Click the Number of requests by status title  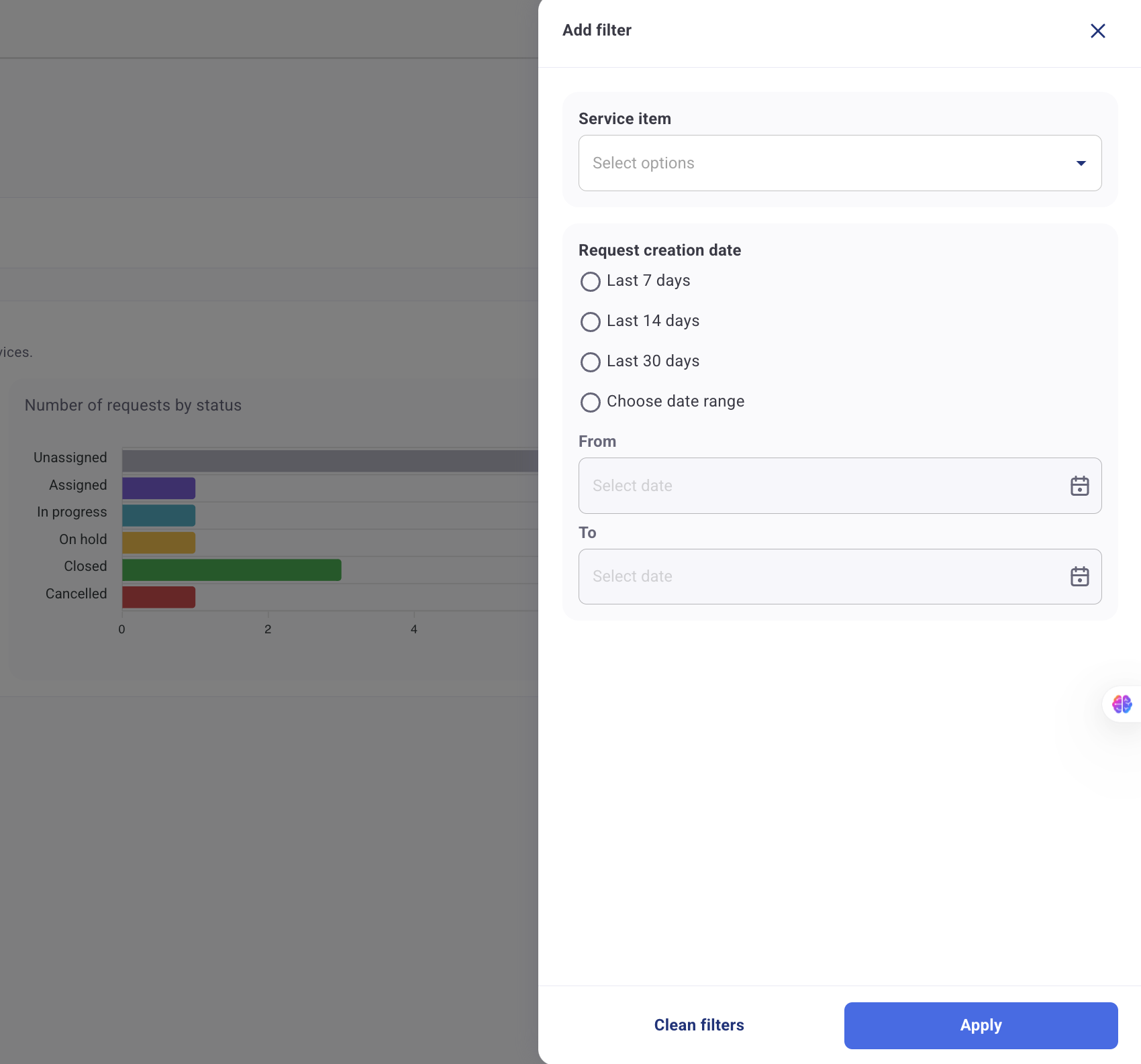coord(133,405)
